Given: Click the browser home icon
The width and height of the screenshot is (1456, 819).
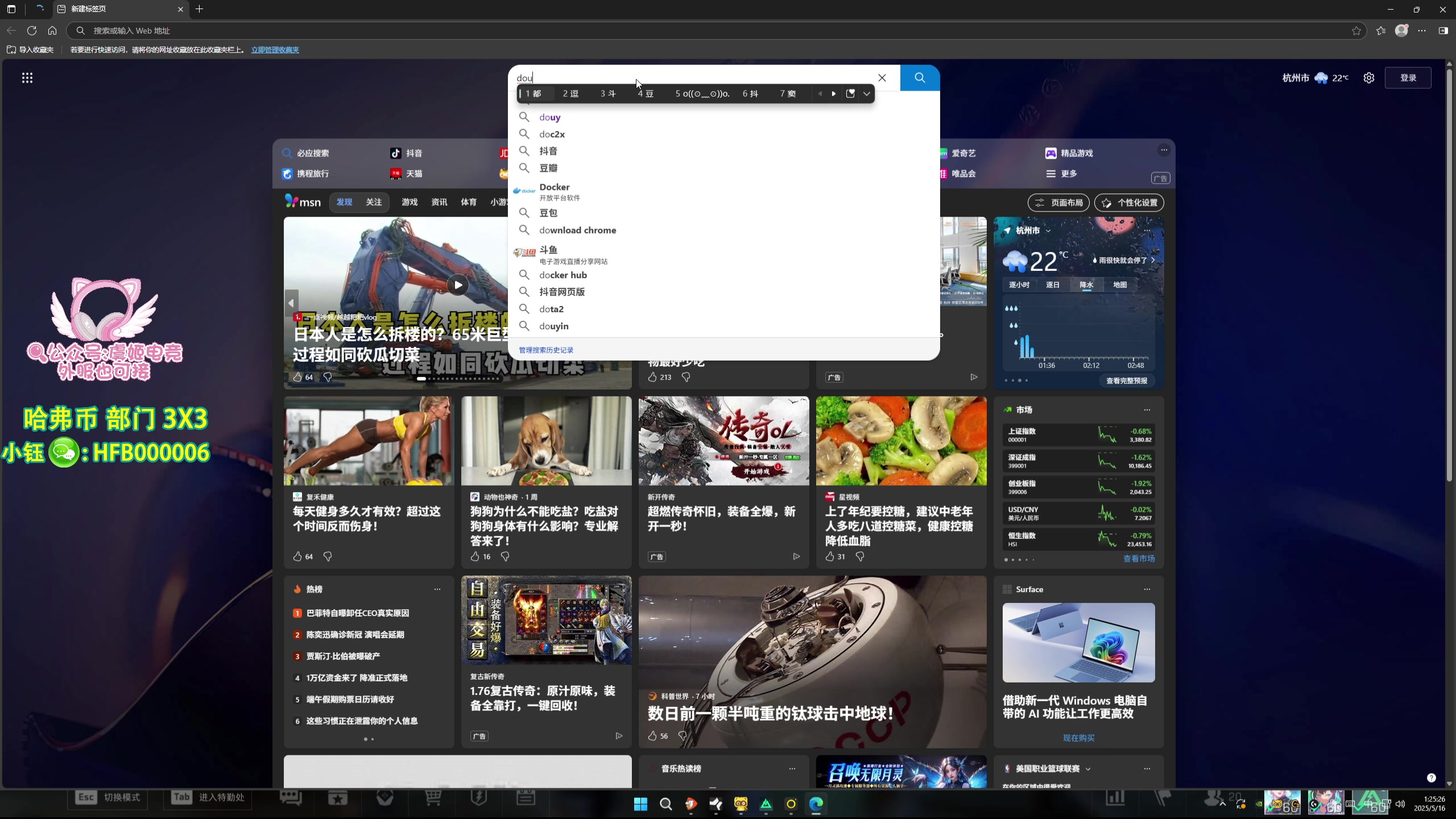Looking at the screenshot, I should point(52,31).
